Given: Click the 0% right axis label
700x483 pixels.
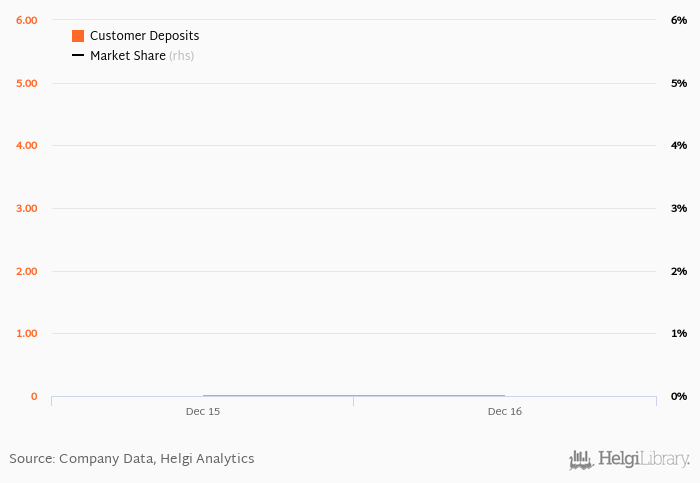Looking at the screenshot, I should point(679,396).
